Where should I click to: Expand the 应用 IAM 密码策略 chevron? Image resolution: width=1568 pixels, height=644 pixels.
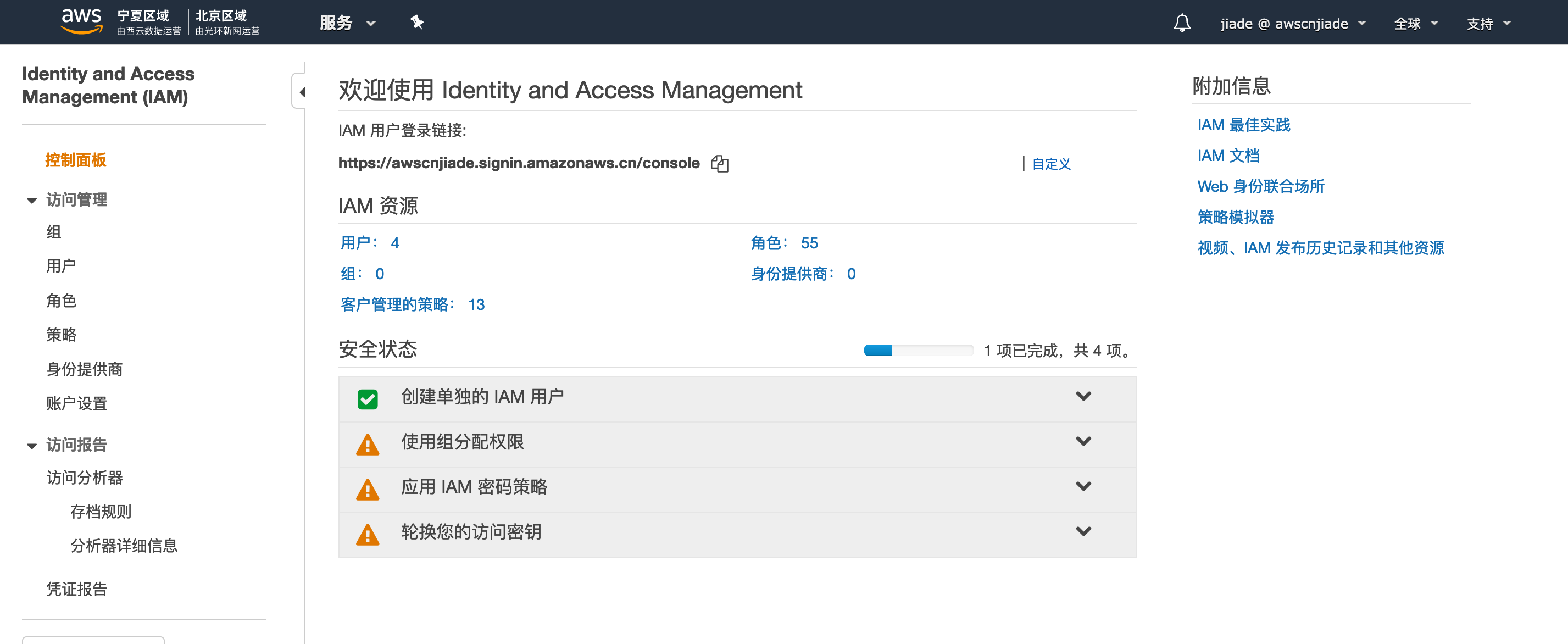(x=1083, y=486)
